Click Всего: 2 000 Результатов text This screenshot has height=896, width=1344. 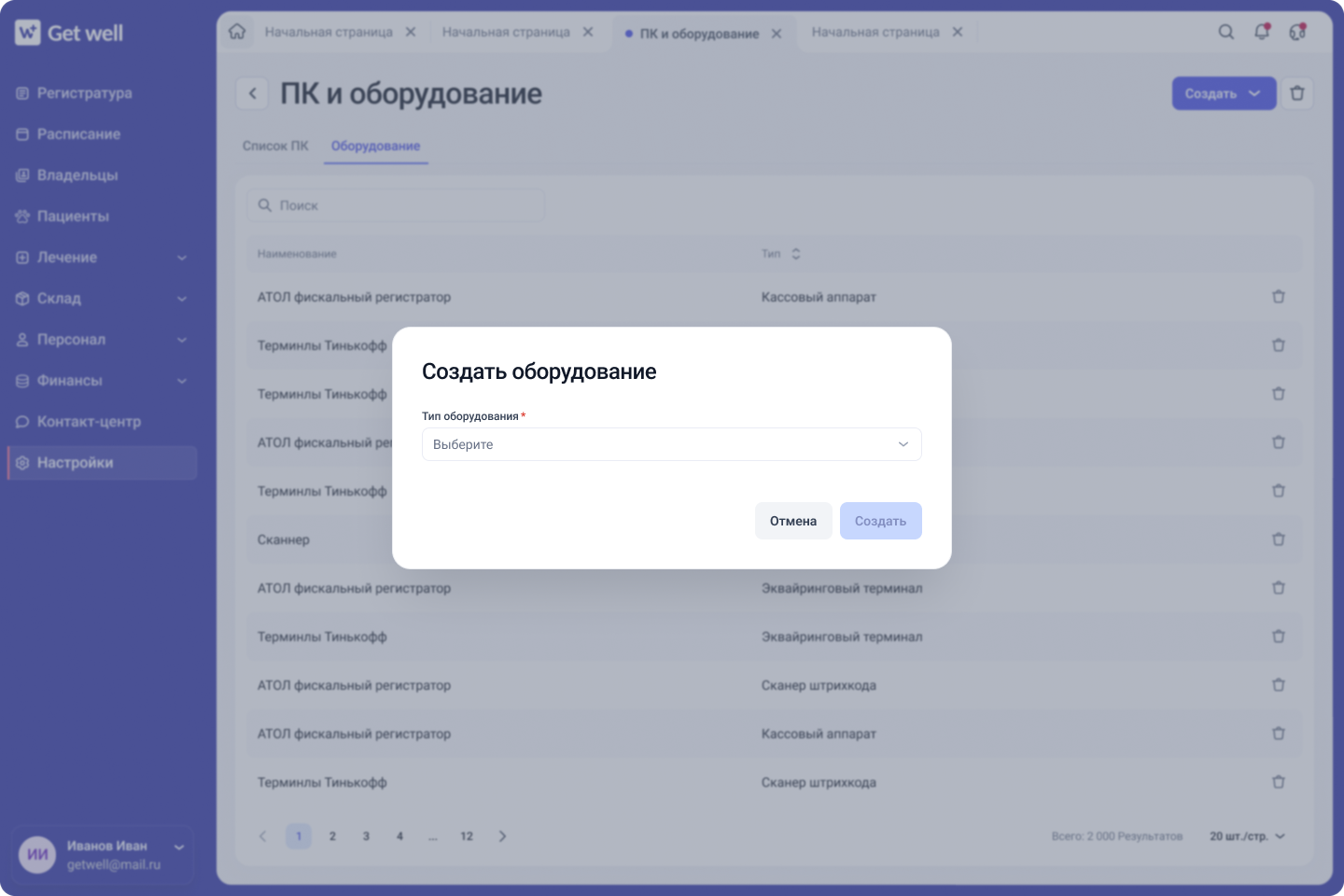click(1116, 836)
